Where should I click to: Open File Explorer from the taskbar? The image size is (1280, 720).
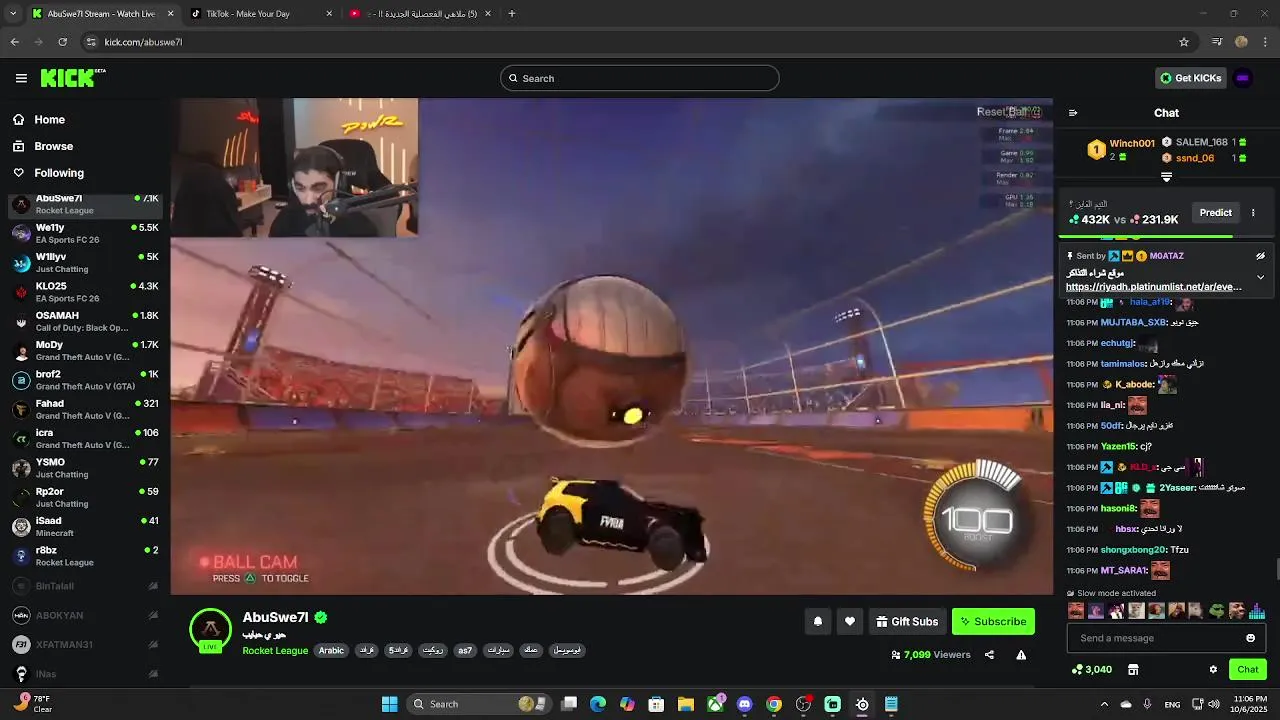[686, 704]
